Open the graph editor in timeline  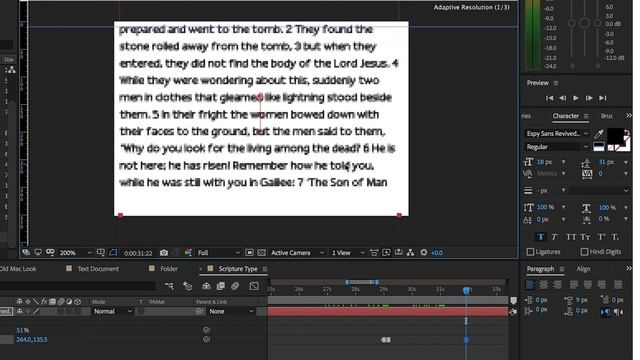click(x=254, y=286)
